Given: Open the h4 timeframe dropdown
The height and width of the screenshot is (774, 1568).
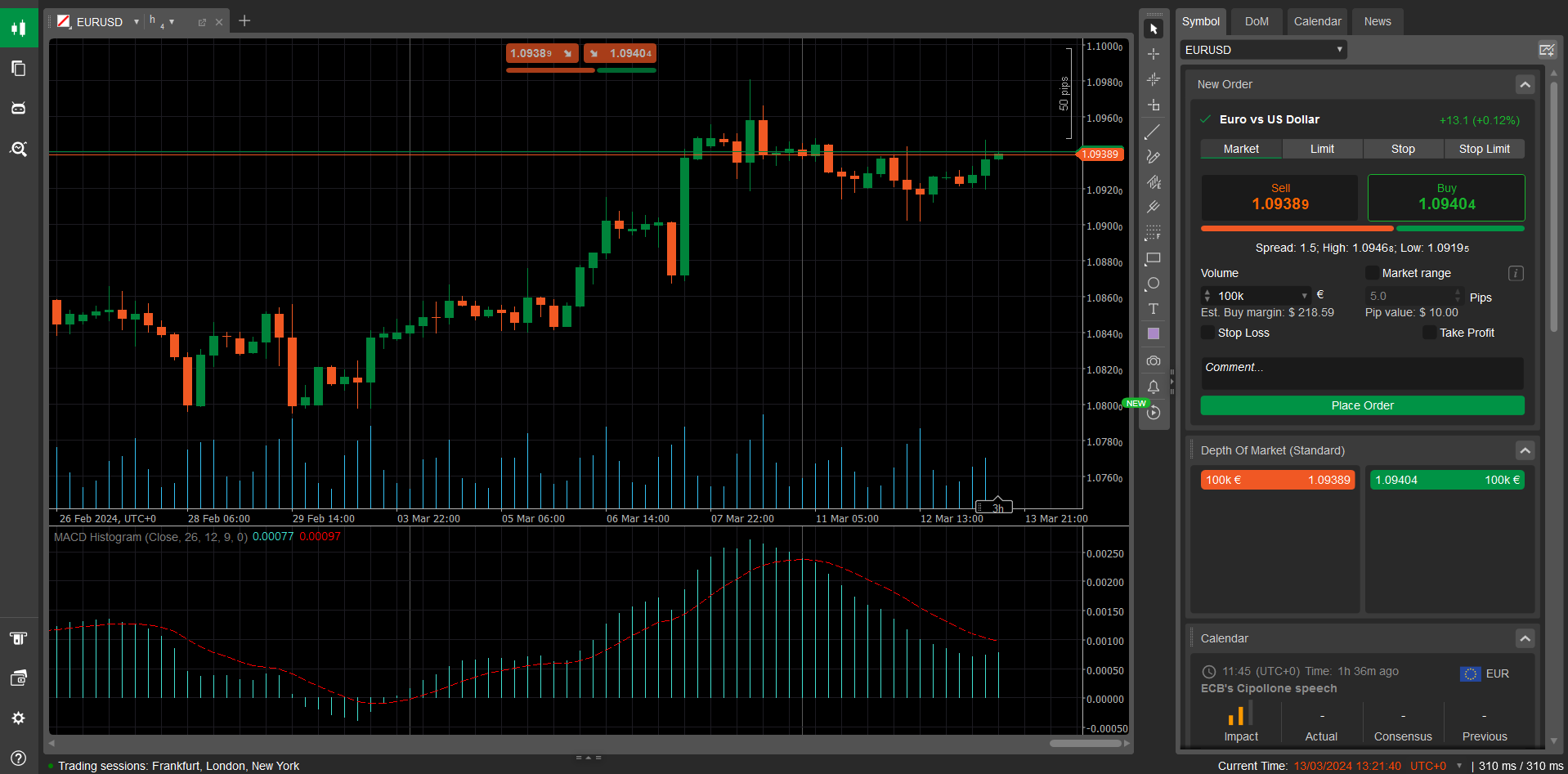Looking at the screenshot, I should tap(162, 22).
